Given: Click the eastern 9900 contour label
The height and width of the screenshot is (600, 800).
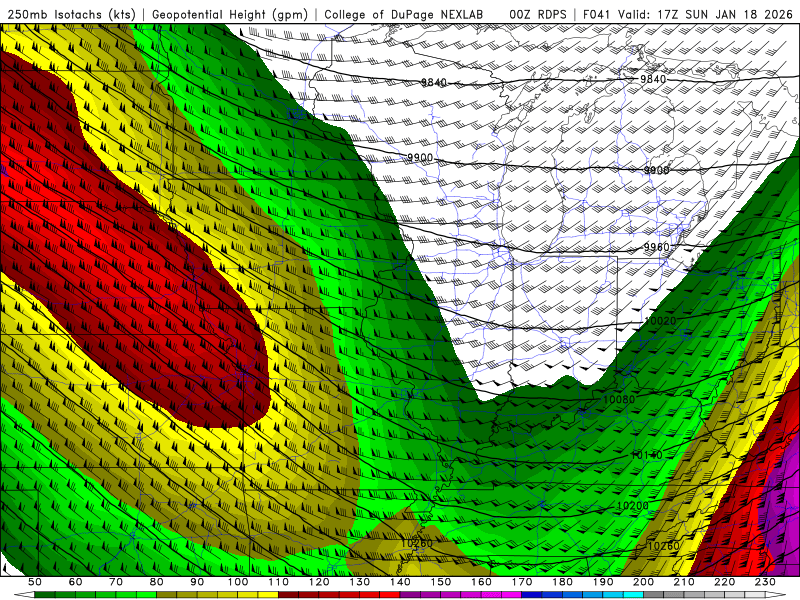Looking at the screenshot, I should (656, 170).
